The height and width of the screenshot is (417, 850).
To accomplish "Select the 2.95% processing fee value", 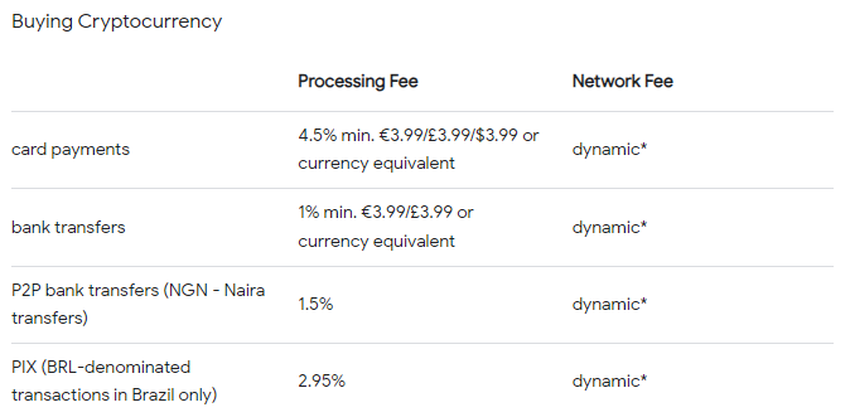I will [x=322, y=381].
